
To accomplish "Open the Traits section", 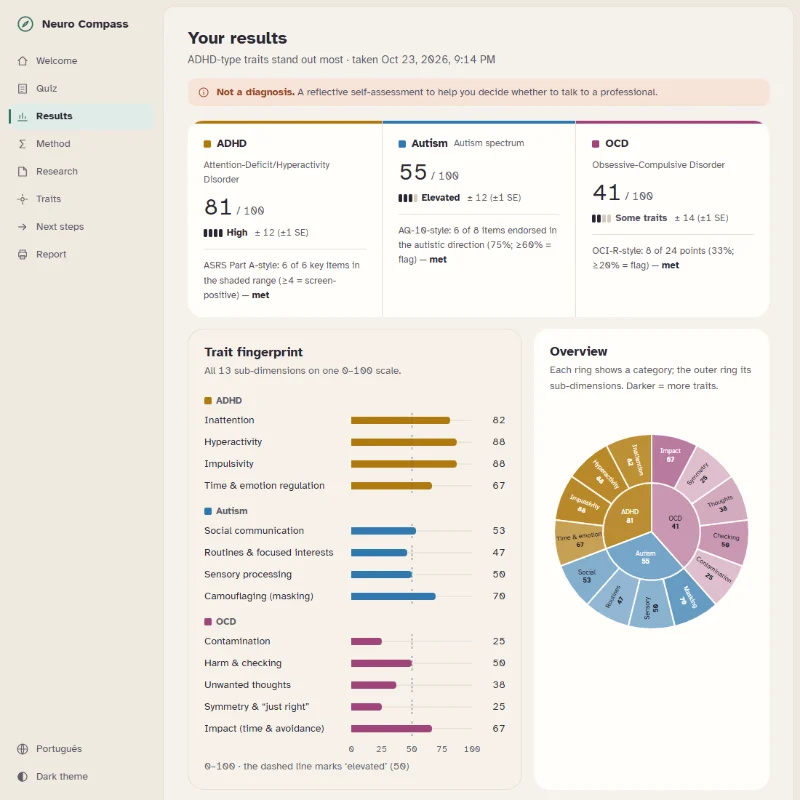I will pos(81,199).
